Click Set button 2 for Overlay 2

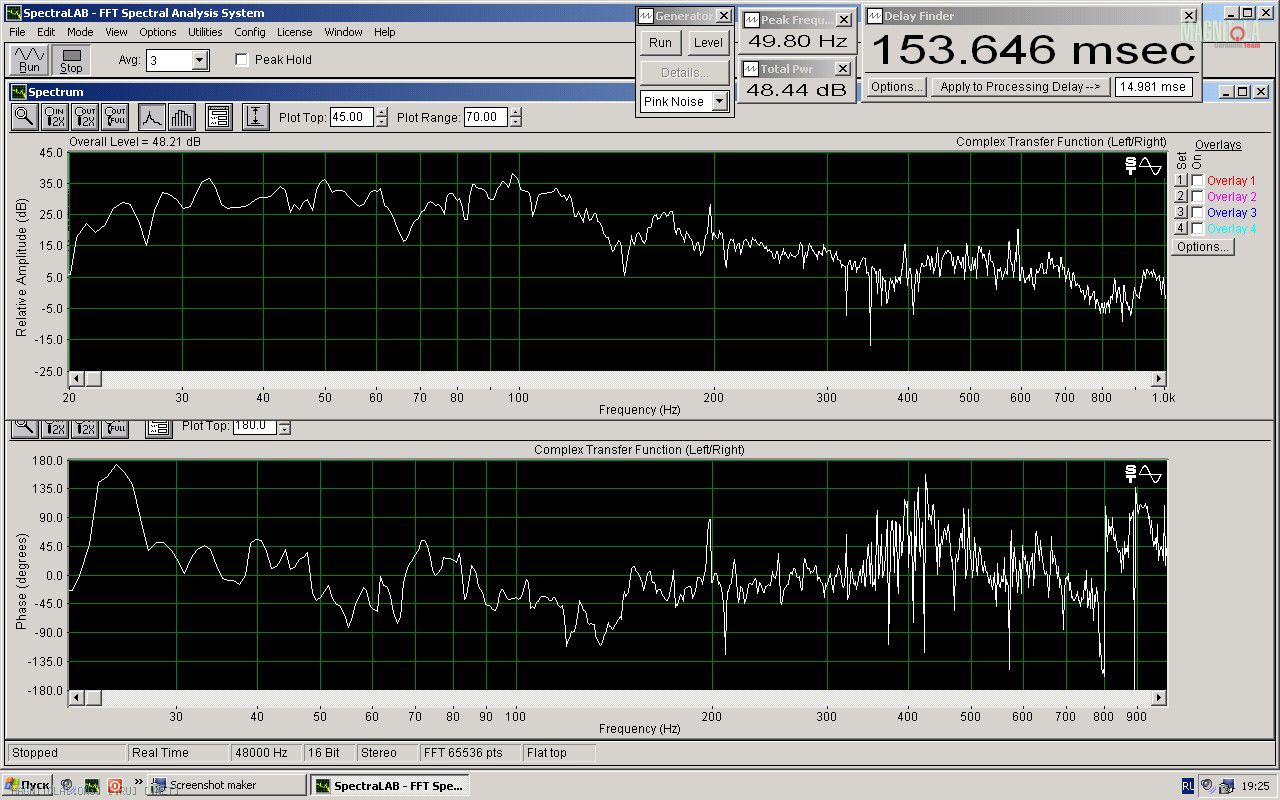[x=1180, y=197]
